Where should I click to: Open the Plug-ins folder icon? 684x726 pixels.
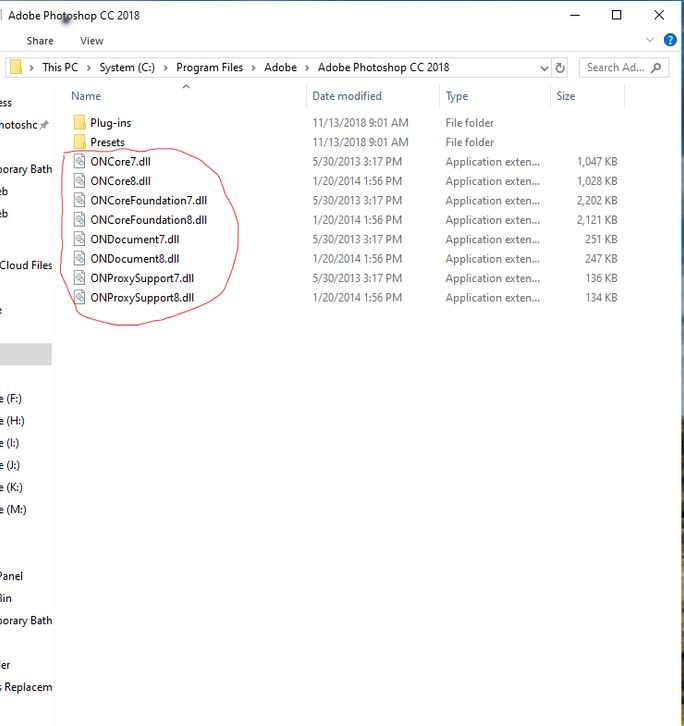pyautogui.click(x=80, y=123)
